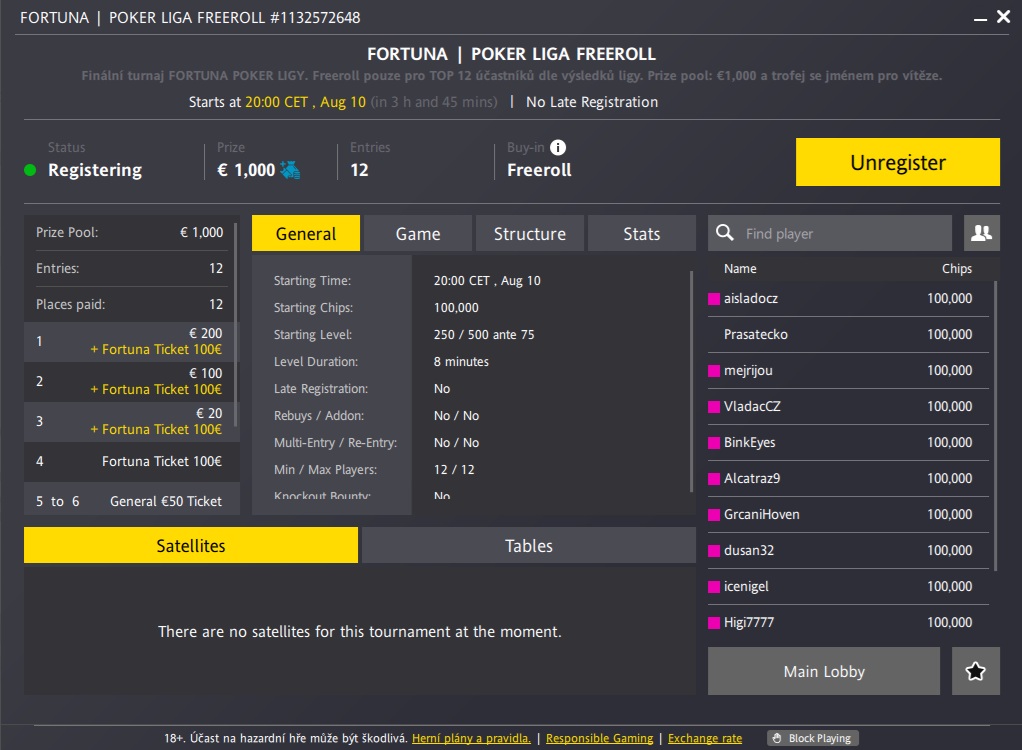
Task: Click the Buy-in info icon
Action: coord(558,147)
